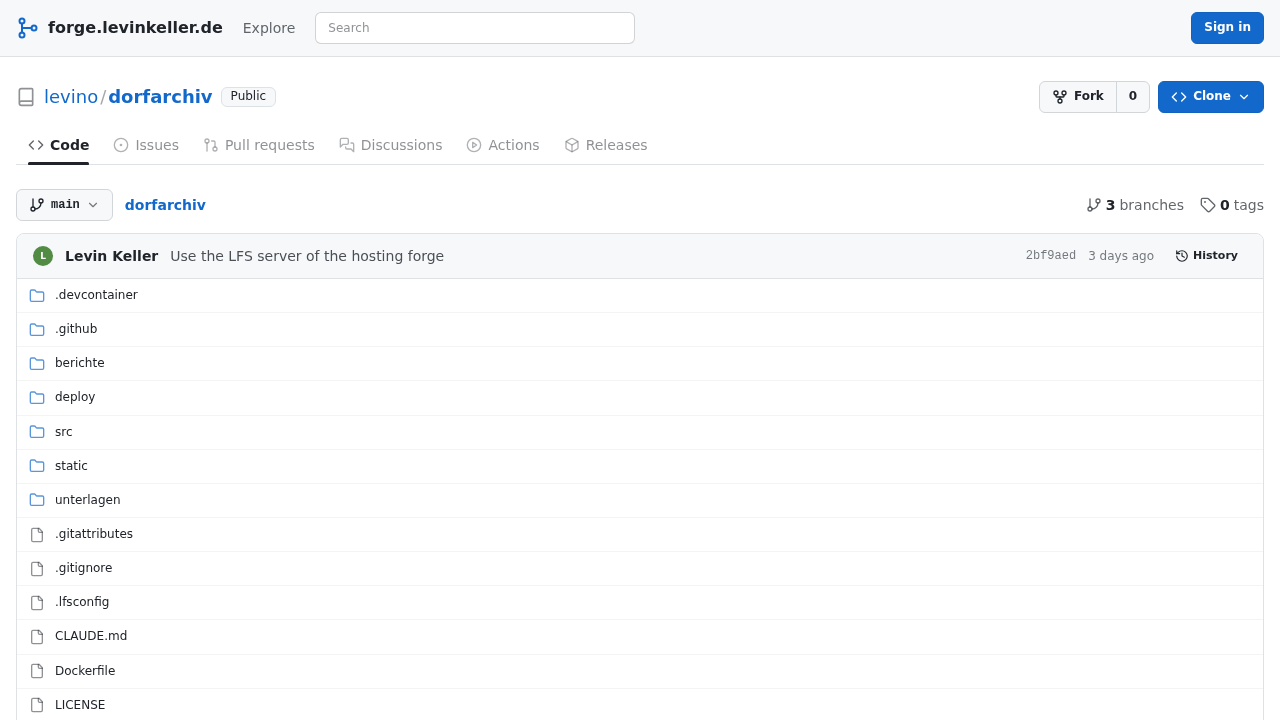Click the unterlagen folder icon
Image resolution: width=1280 pixels, height=720 pixels.
pyautogui.click(x=37, y=500)
